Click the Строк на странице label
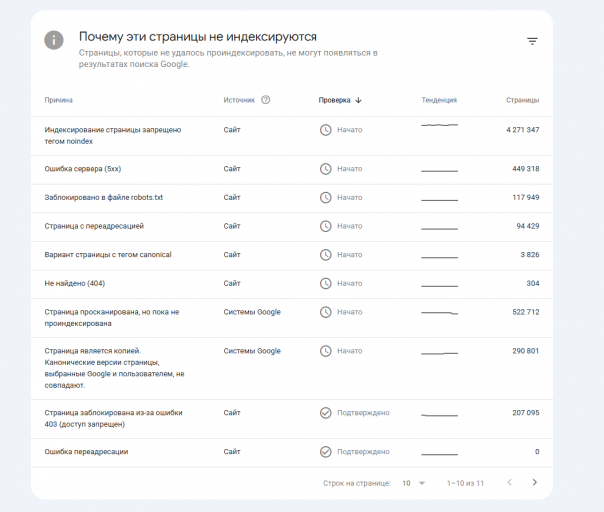 coord(357,483)
